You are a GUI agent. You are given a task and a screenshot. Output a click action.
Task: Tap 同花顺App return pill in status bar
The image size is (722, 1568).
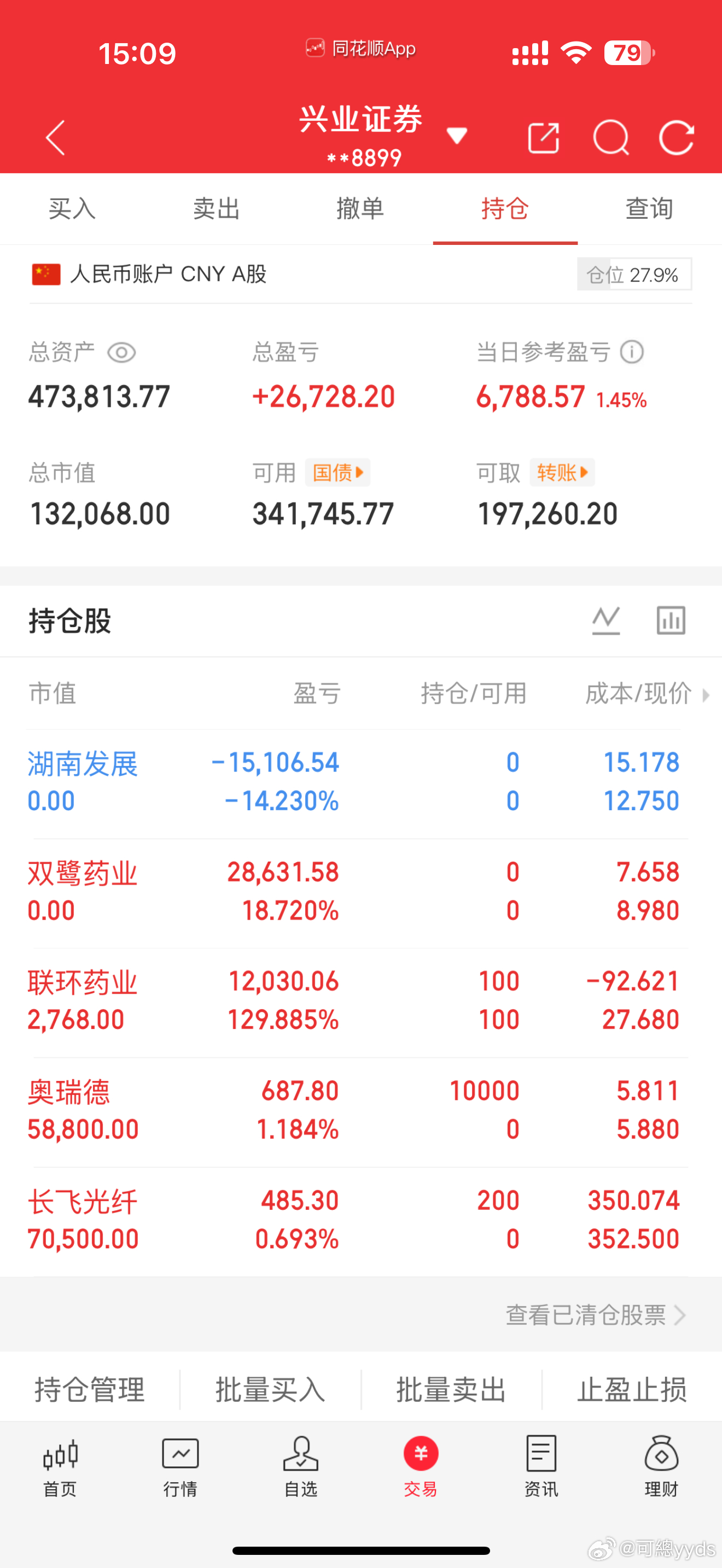pyautogui.click(x=360, y=48)
